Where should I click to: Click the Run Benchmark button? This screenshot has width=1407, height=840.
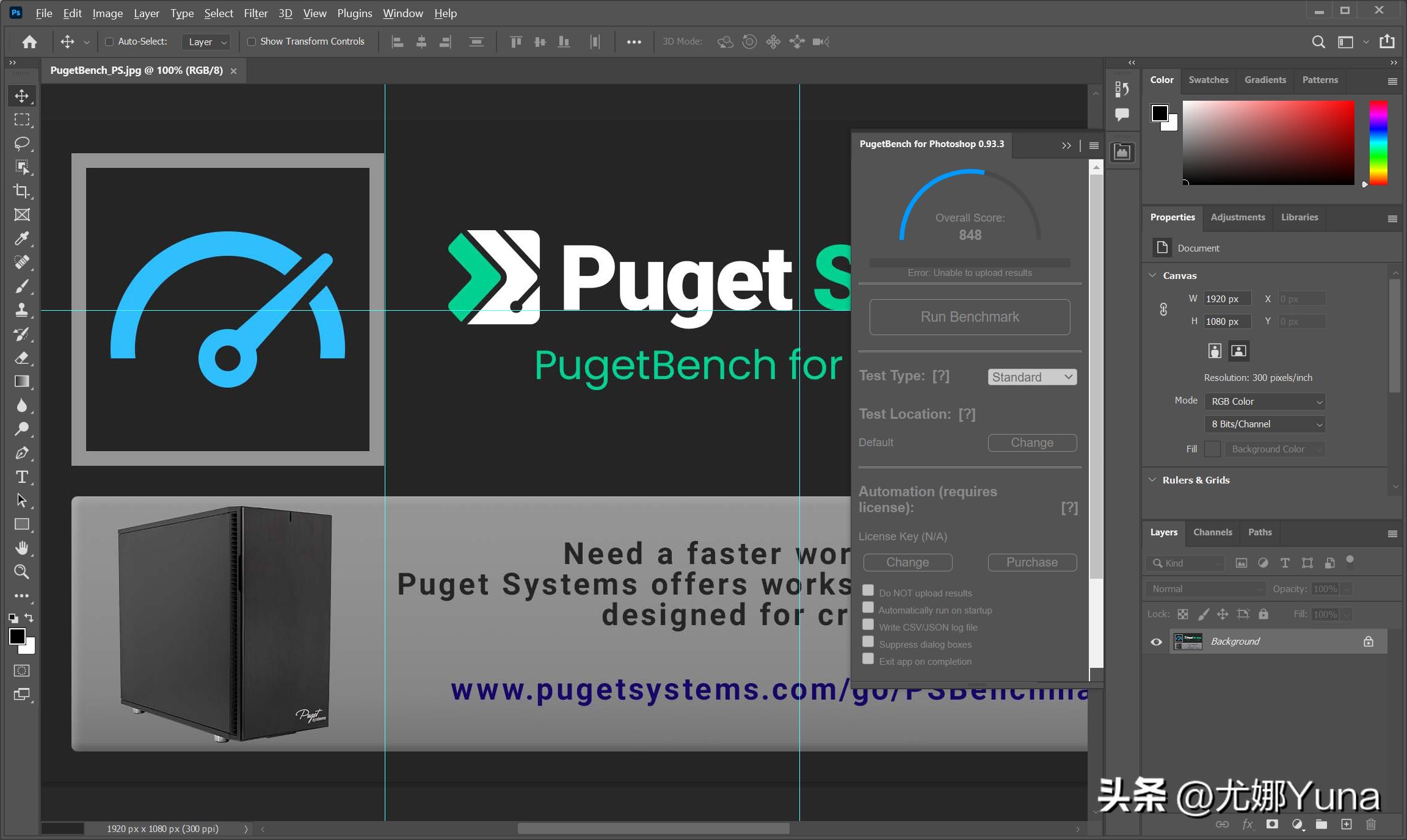[970, 317]
